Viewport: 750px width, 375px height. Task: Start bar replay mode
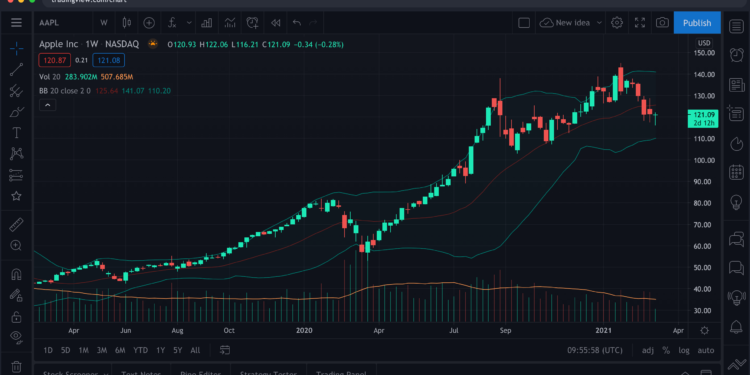(x=275, y=22)
